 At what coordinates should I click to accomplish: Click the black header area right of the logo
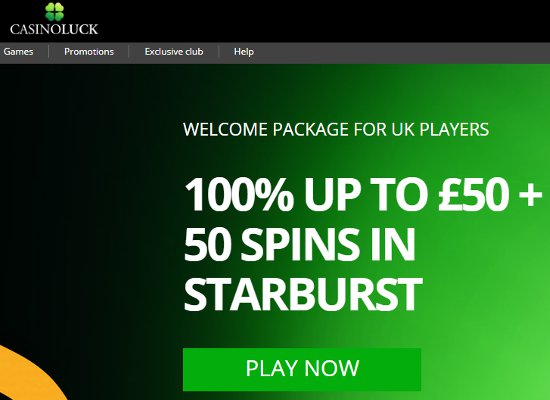point(324,21)
